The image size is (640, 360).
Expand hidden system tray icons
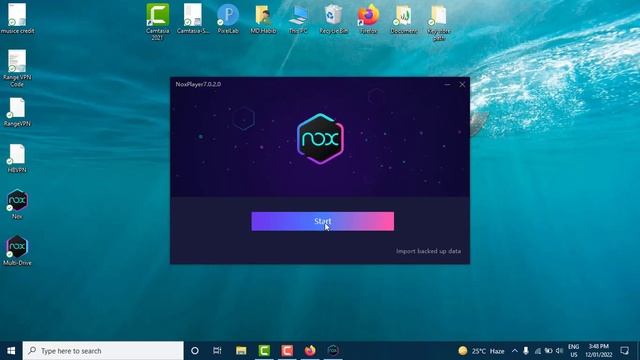(x=515, y=351)
